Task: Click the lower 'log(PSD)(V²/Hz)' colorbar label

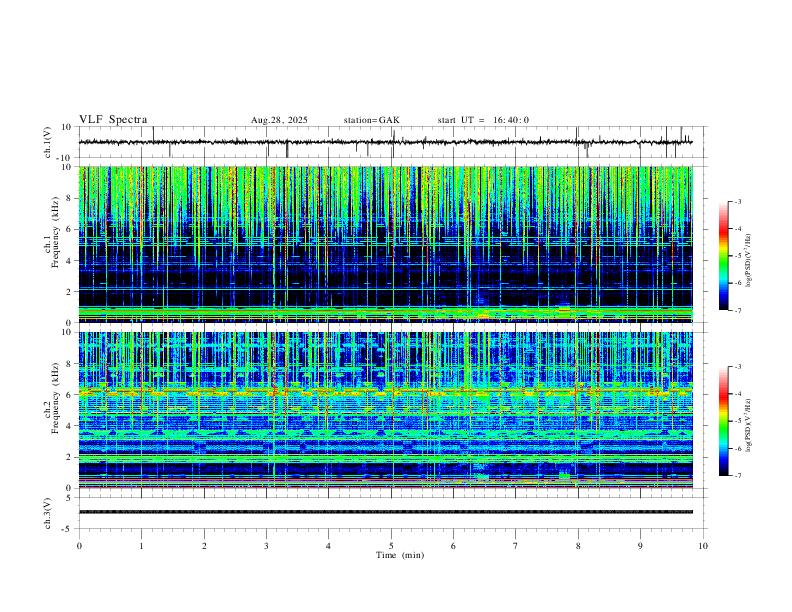Action: tap(748, 425)
